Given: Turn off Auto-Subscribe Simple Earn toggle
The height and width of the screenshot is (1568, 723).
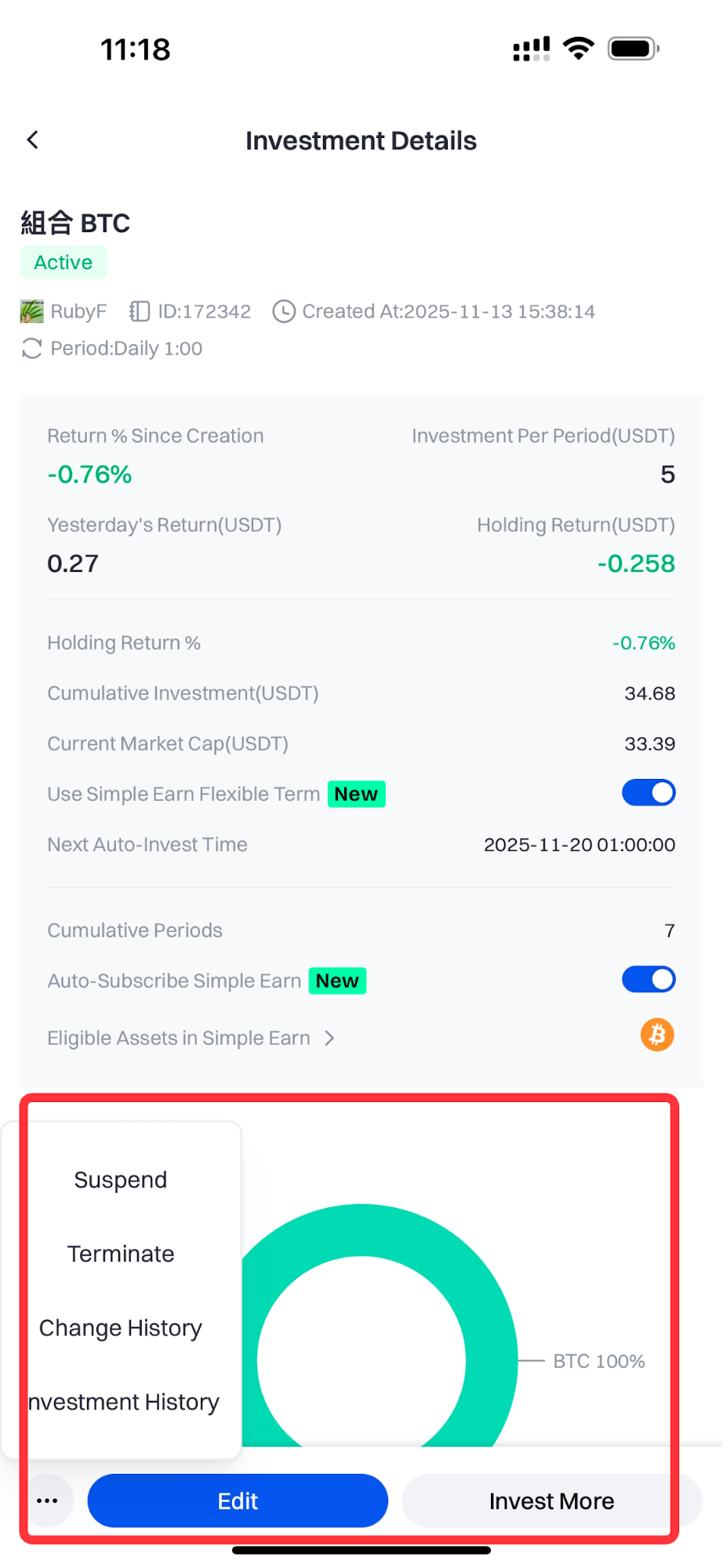Looking at the screenshot, I should click(x=649, y=980).
